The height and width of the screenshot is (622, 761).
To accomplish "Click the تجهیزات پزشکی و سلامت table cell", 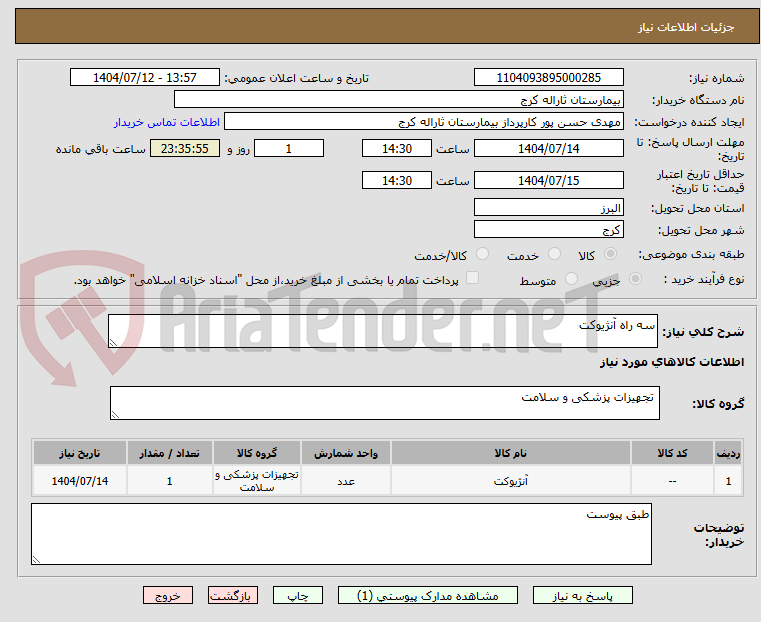I will click(x=257, y=481).
